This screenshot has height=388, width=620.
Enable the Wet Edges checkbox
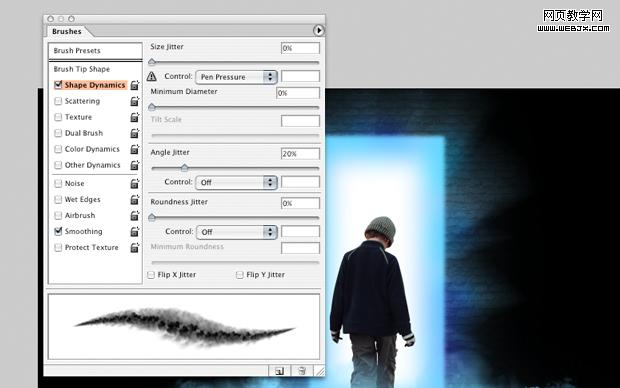pyautogui.click(x=58, y=199)
